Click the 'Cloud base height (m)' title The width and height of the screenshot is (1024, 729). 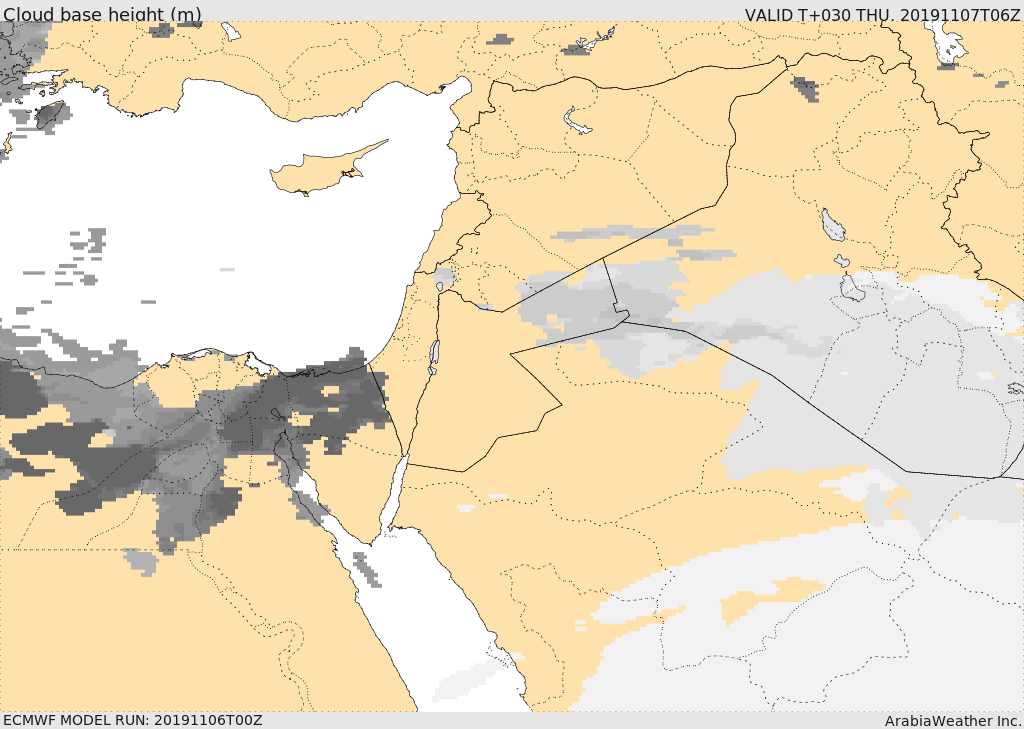[x=103, y=14]
